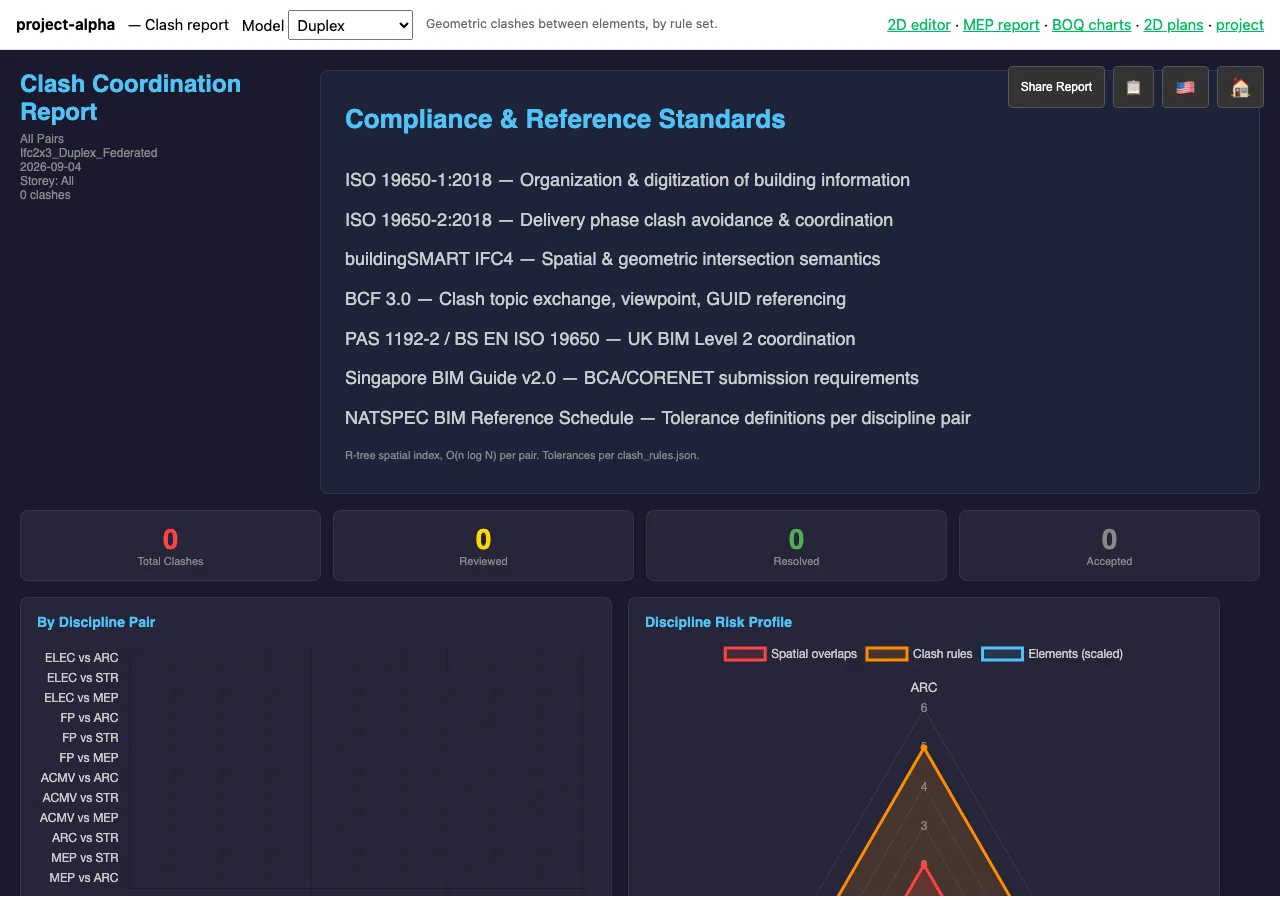This screenshot has width=1280, height=900.
Task: Click the R-tree spatial index footnote
Action: coord(522,455)
